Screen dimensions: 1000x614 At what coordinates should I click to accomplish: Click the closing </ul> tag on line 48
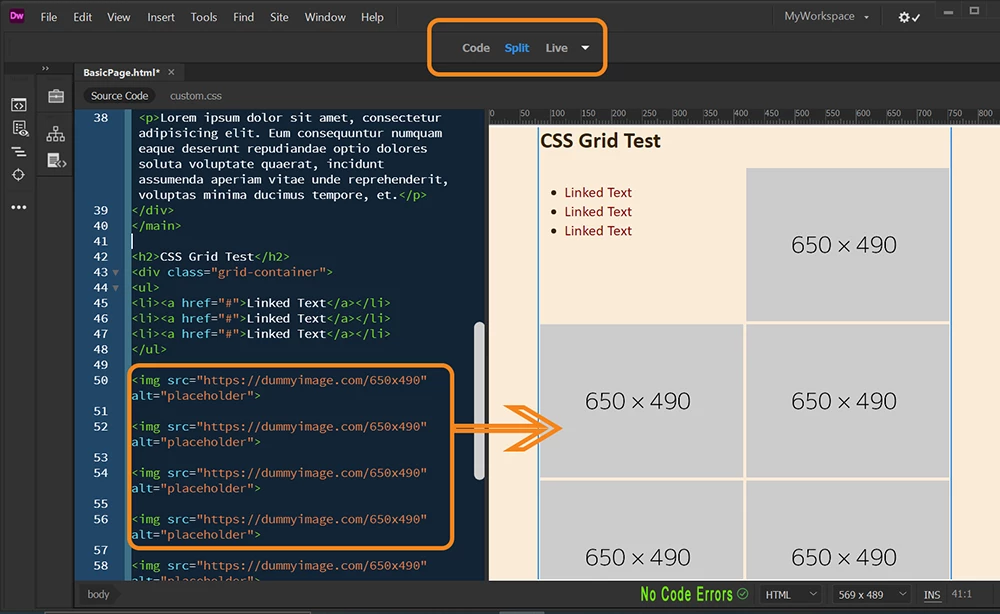(x=149, y=349)
